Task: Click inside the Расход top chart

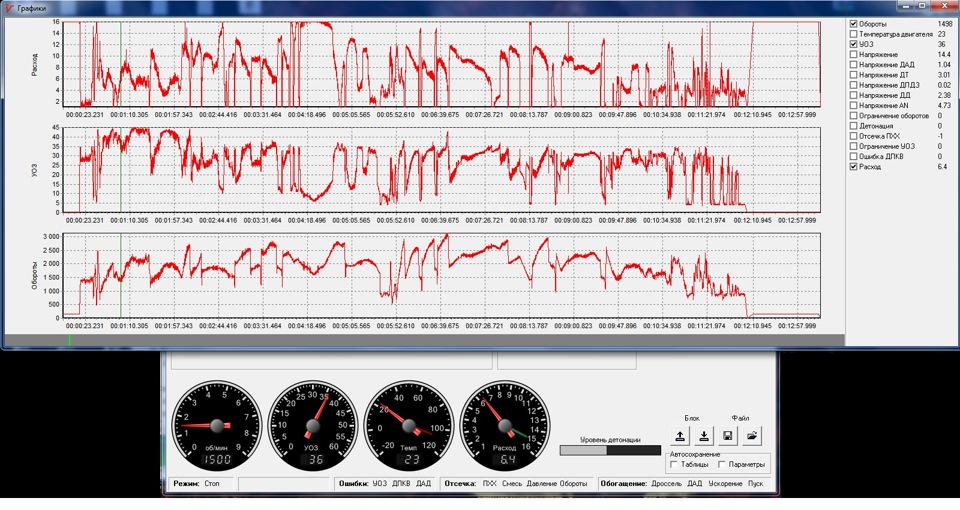Action: point(441,64)
